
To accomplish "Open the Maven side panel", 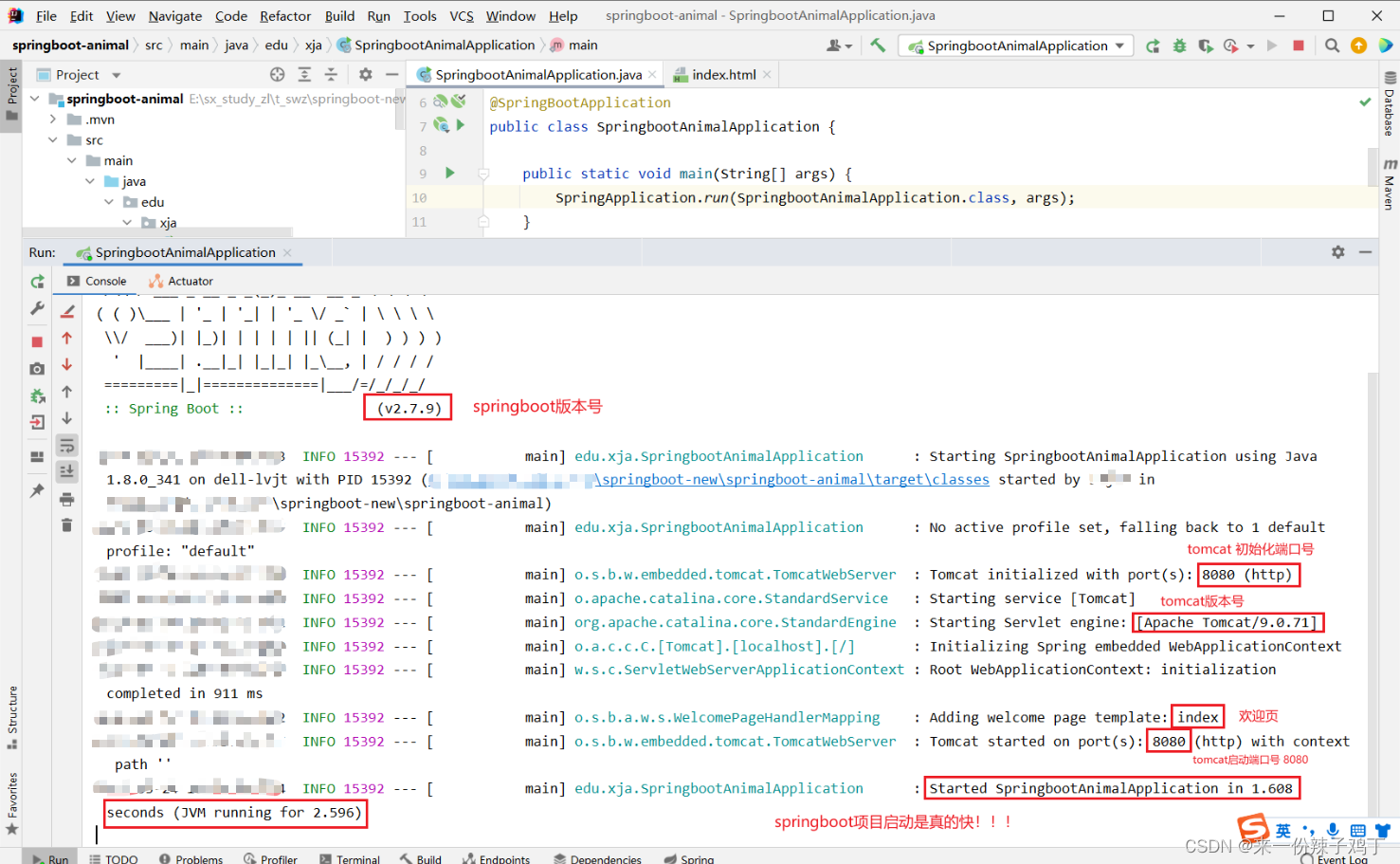I will (x=1390, y=186).
